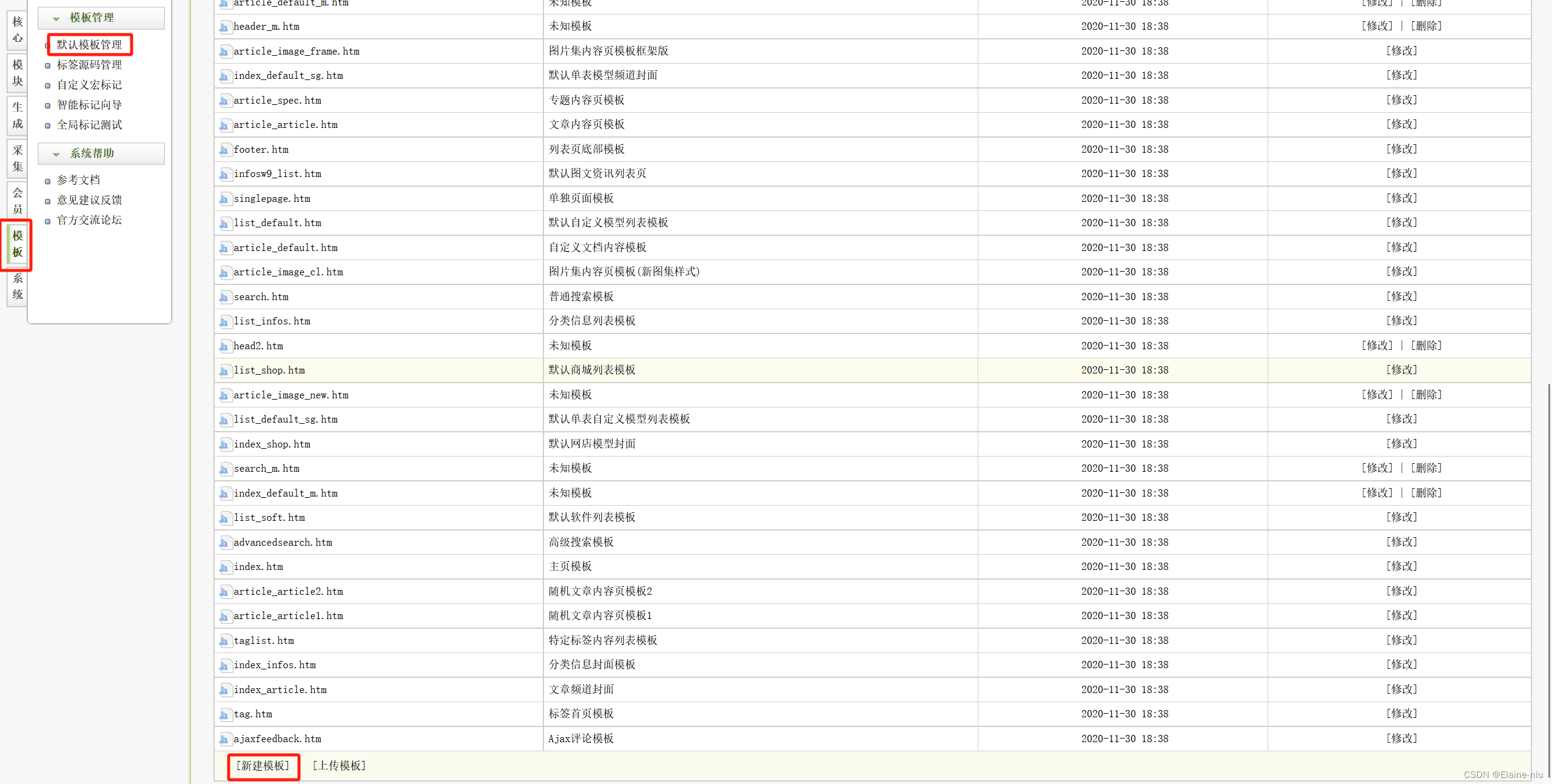
Task: Open 意见建议反馈 help link
Action: tap(89, 200)
